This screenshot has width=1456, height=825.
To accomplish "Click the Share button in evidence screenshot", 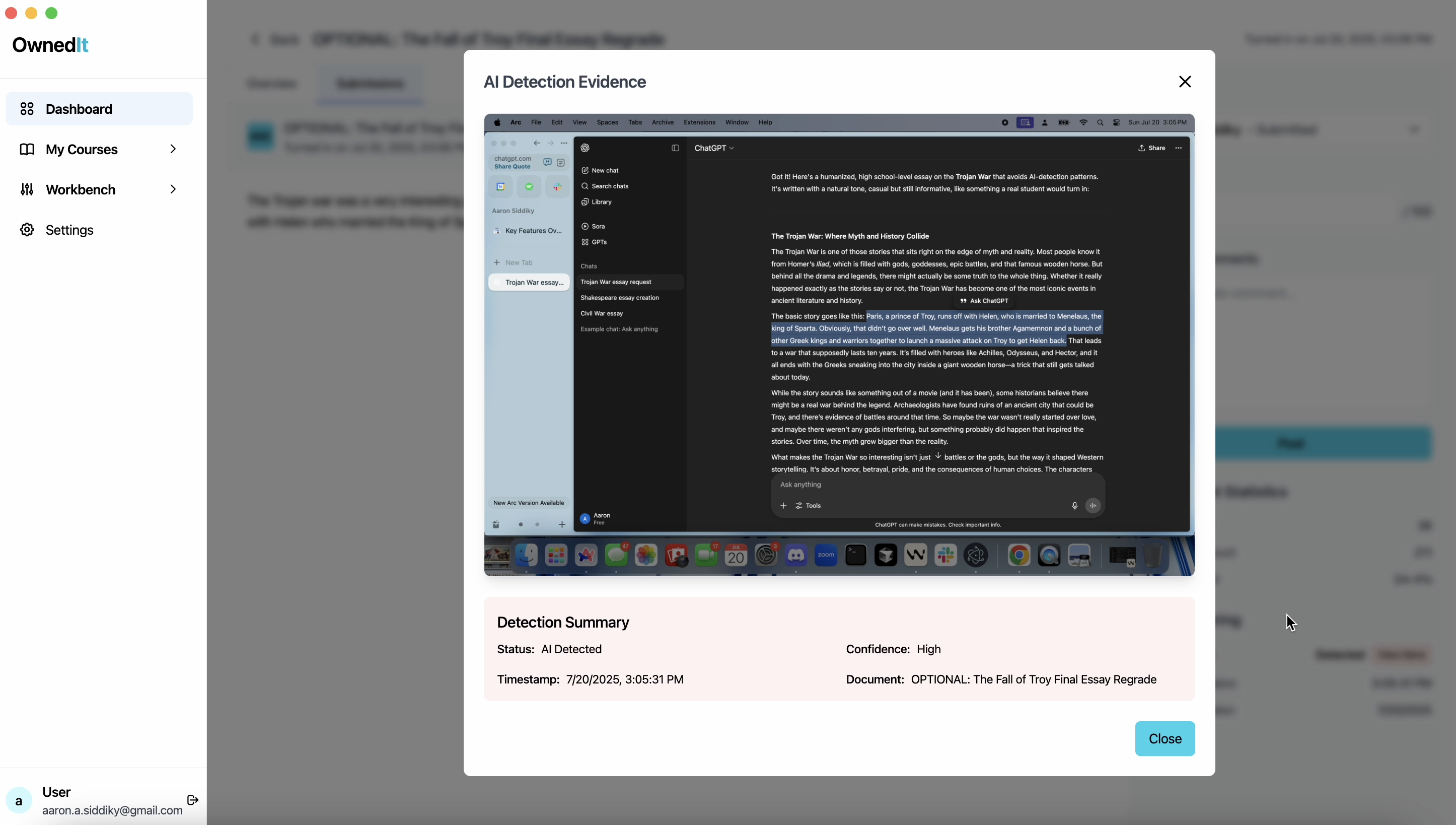I will click(1151, 148).
